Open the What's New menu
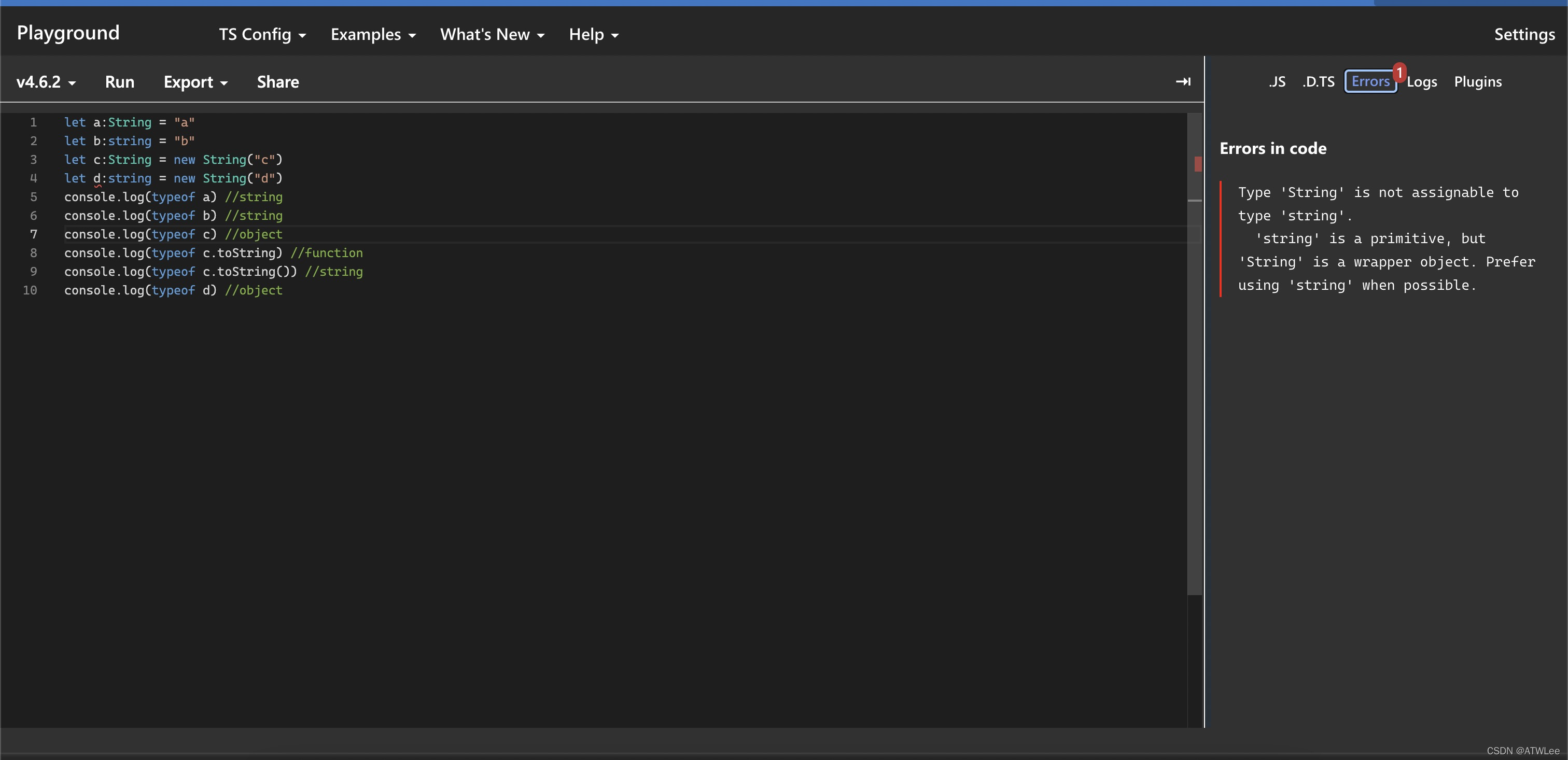 click(x=489, y=34)
